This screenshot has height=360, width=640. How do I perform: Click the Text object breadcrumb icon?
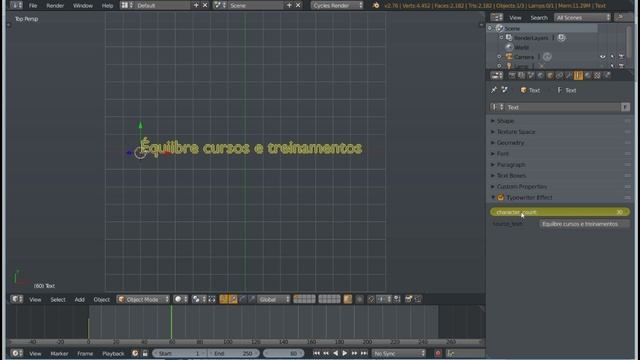click(523, 90)
